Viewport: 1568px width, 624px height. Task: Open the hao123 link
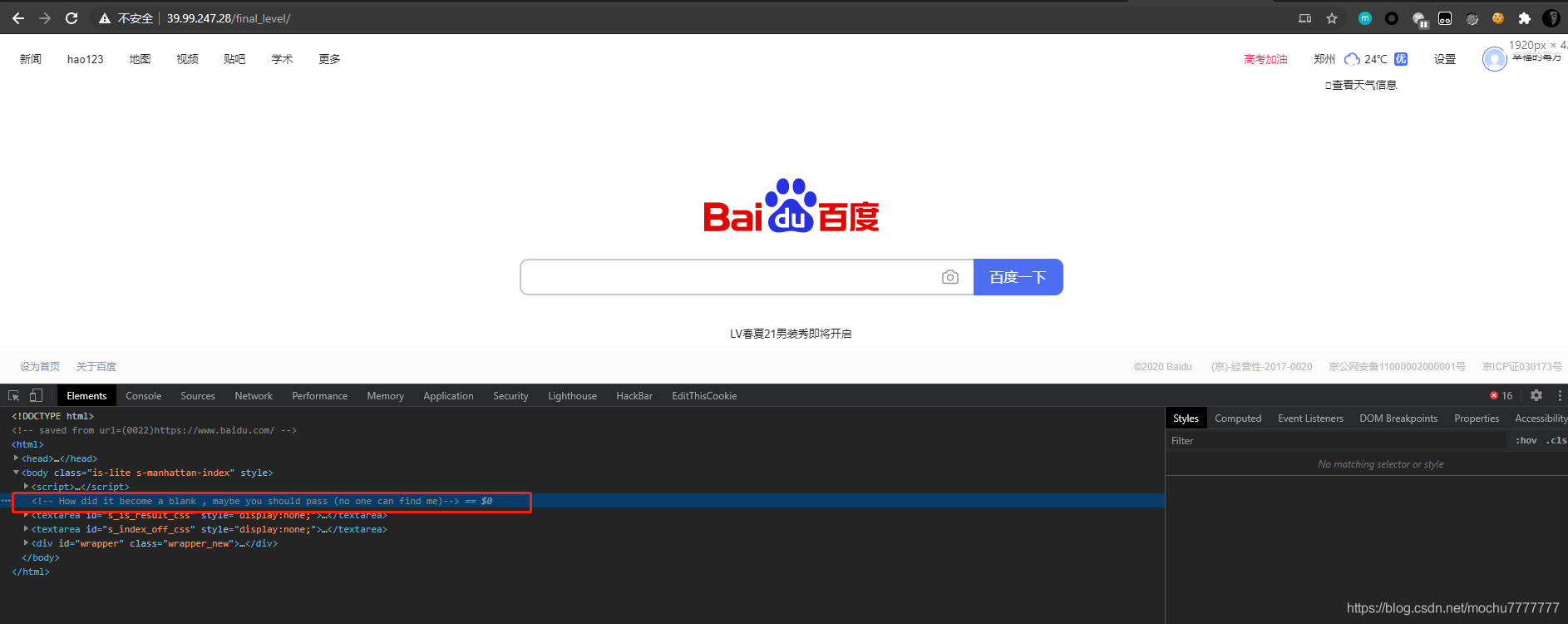click(x=86, y=59)
